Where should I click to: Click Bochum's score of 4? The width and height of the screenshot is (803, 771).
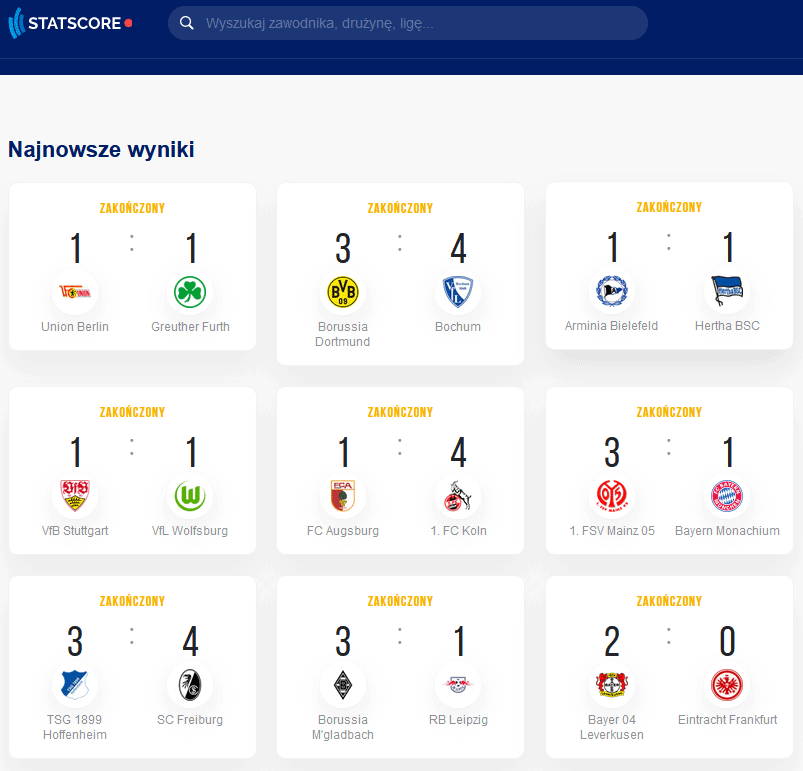pyautogui.click(x=458, y=248)
